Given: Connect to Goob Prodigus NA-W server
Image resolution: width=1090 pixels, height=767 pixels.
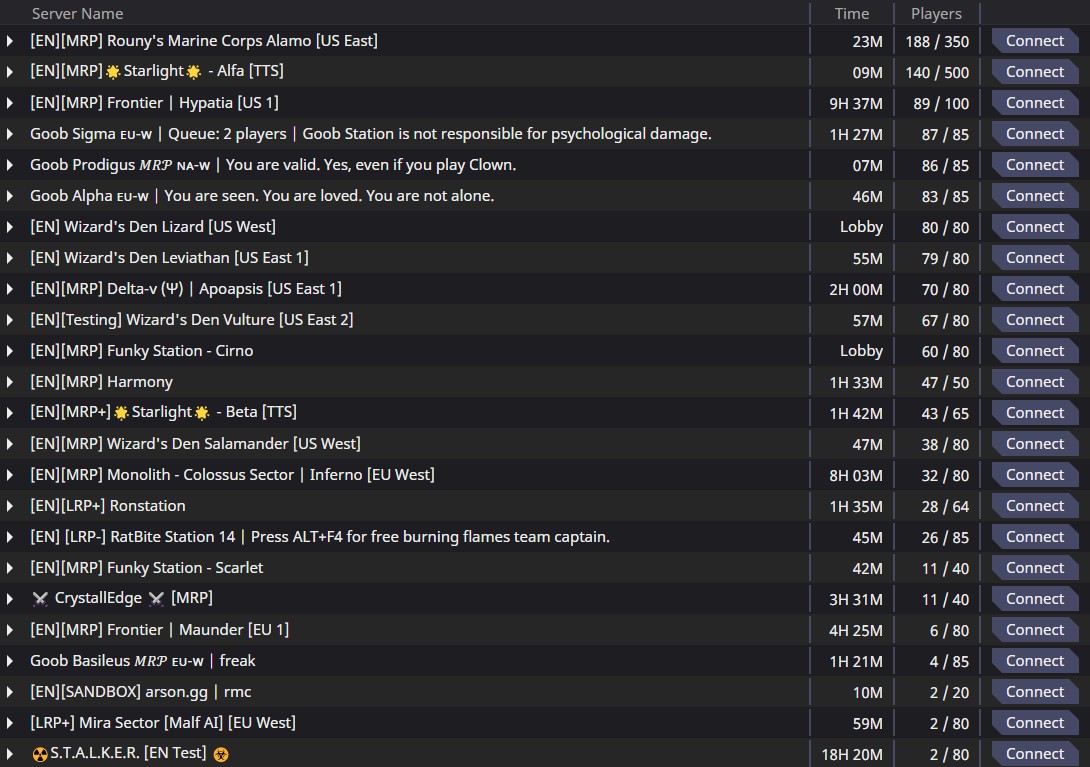Looking at the screenshot, I should pos(1034,165).
